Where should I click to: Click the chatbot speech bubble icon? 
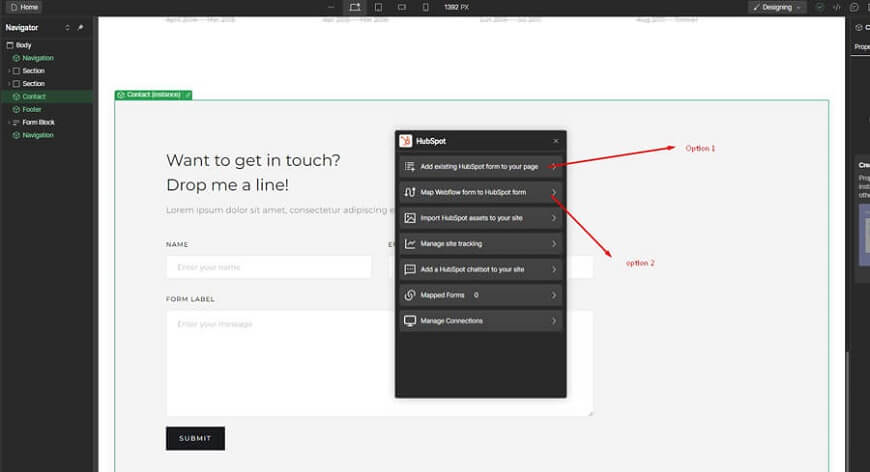tap(409, 269)
